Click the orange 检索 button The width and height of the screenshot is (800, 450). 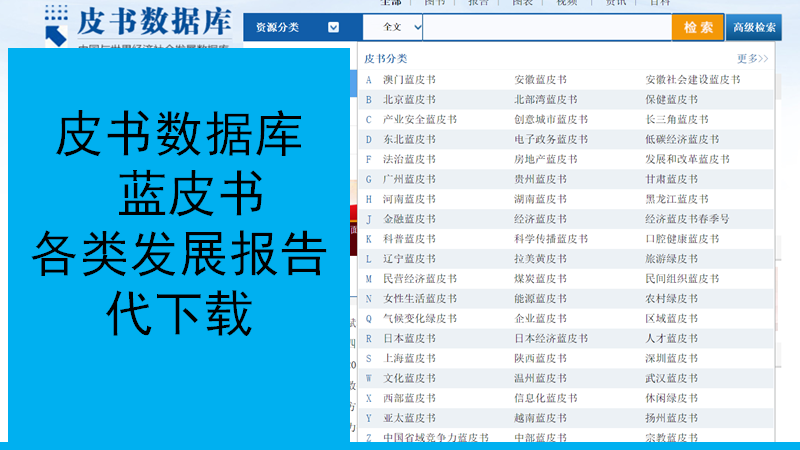(x=697, y=27)
